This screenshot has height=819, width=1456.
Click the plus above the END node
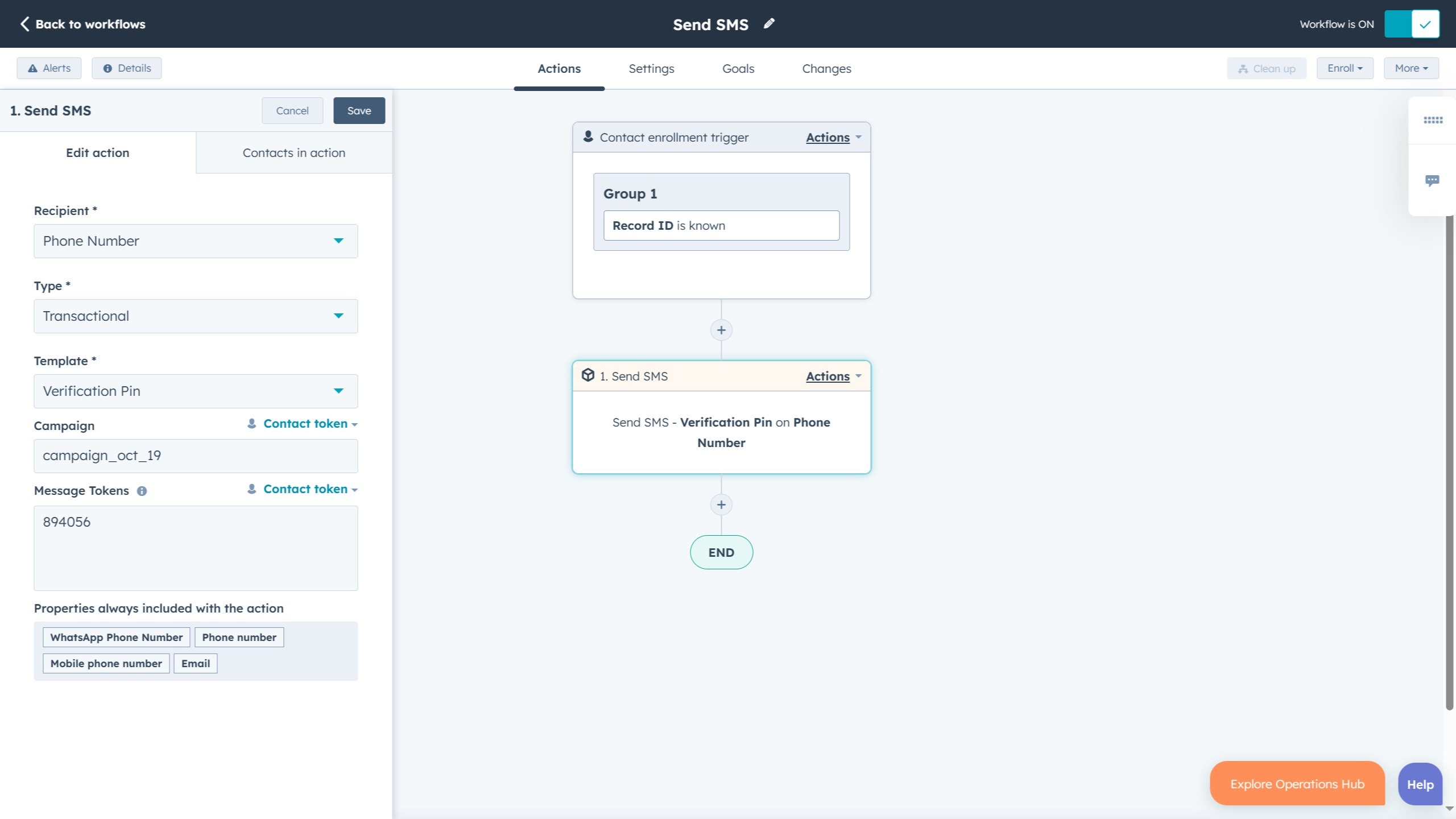(x=721, y=504)
